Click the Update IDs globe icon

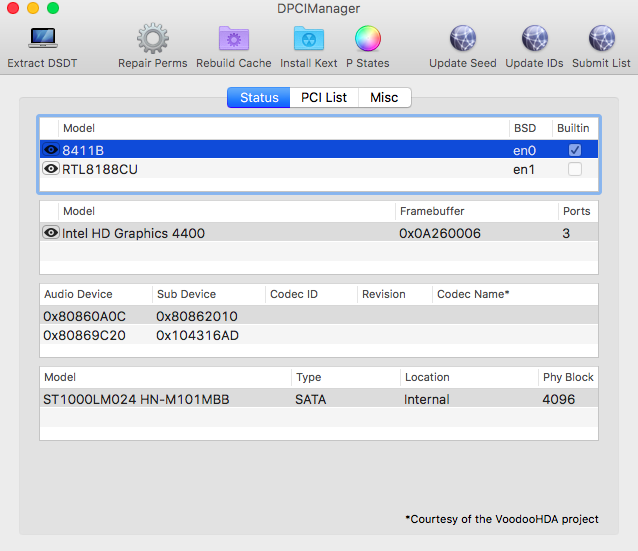(534, 39)
